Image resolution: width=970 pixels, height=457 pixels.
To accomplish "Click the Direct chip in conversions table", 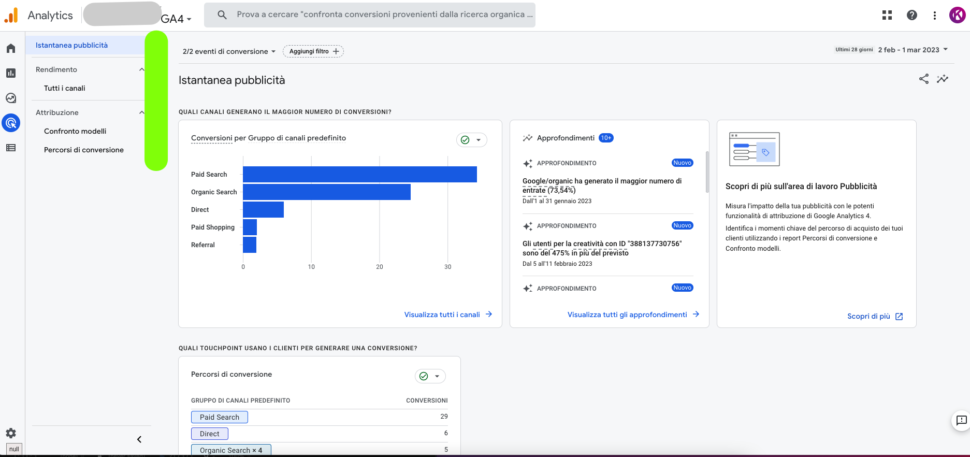I will point(210,434).
